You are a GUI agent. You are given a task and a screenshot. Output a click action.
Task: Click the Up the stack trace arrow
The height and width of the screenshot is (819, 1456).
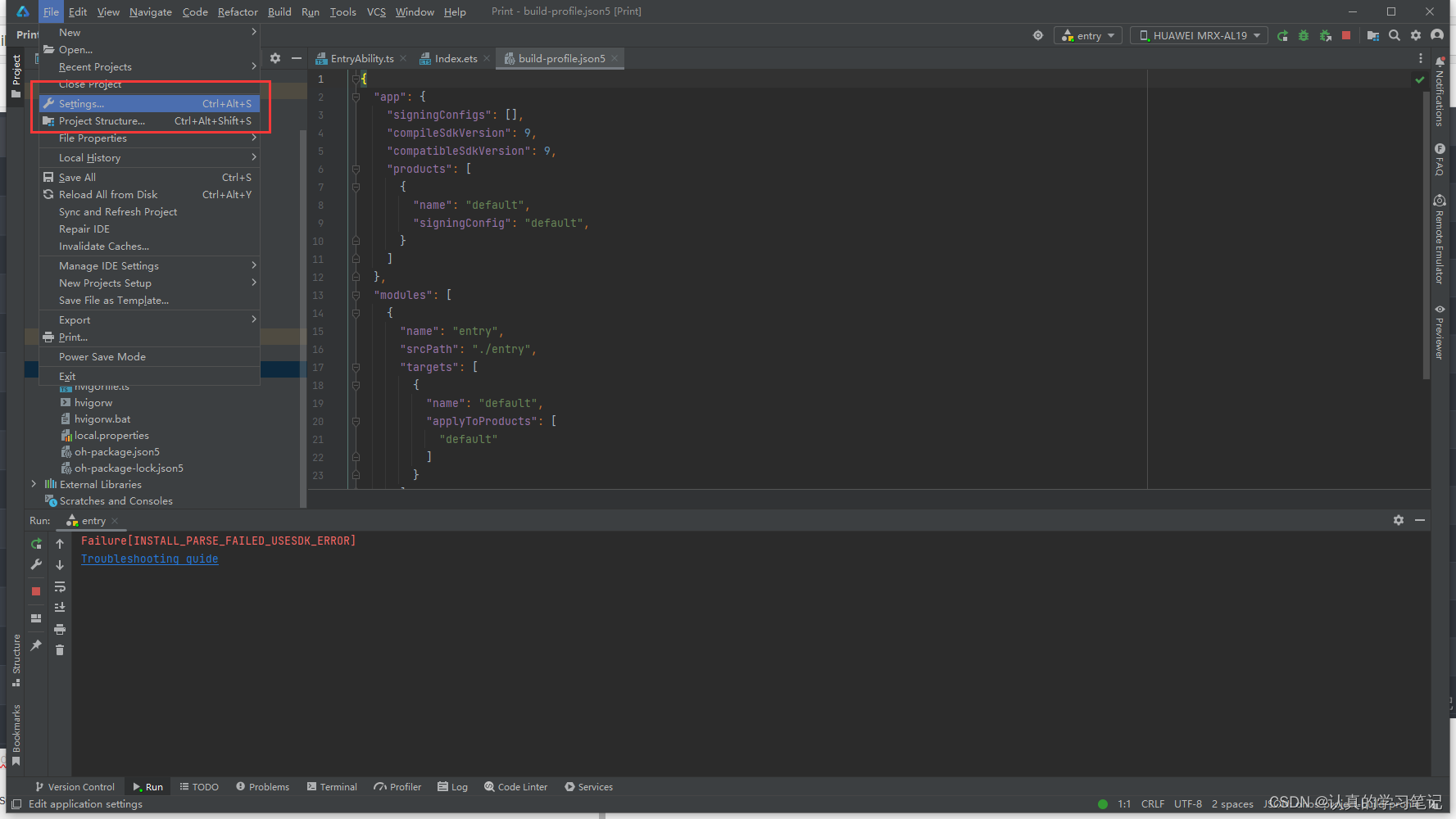pos(60,544)
